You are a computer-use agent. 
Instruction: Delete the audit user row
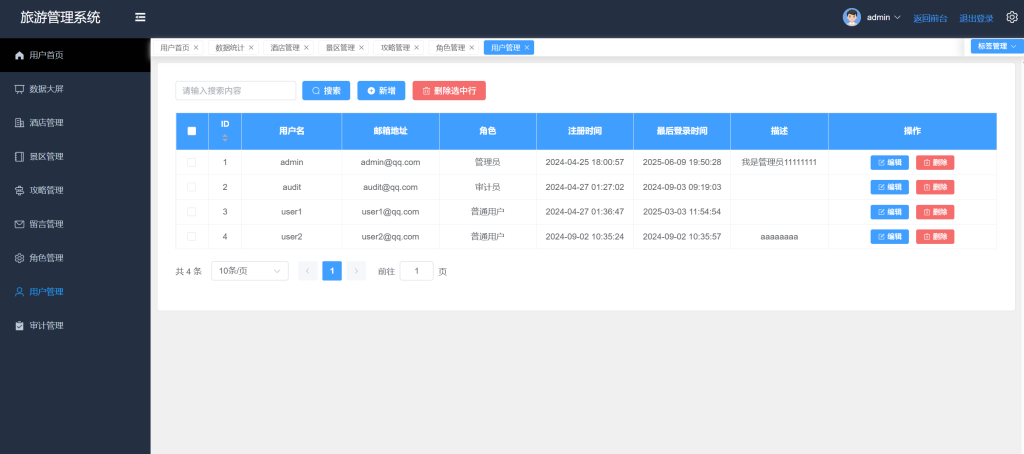(935, 187)
